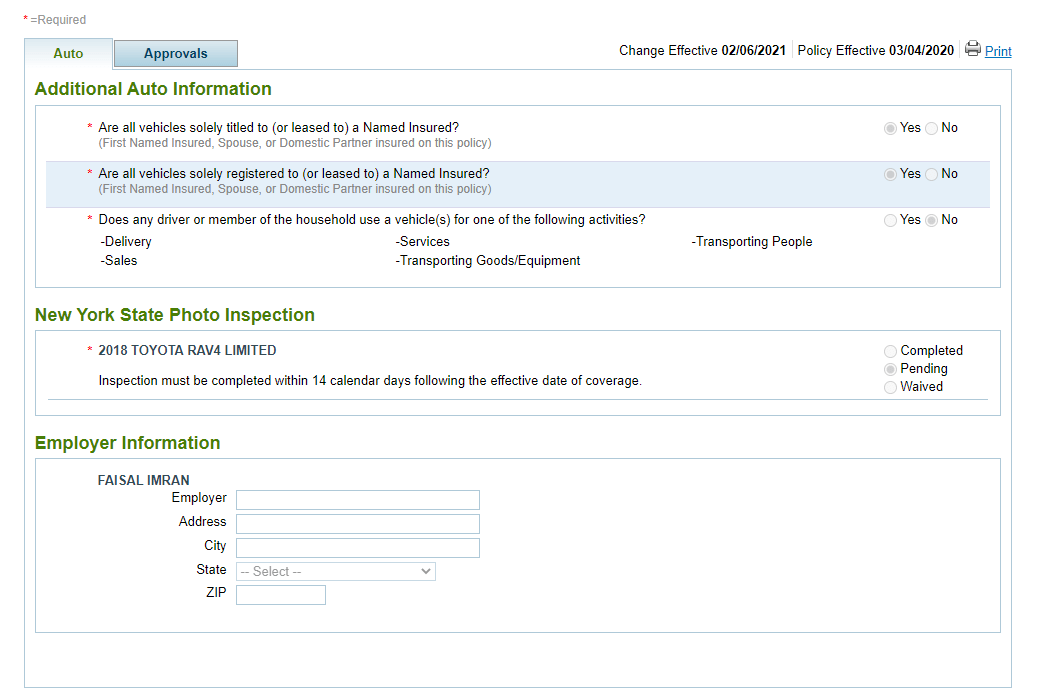This screenshot has width=1037, height=696.
Task: Select Yes for household vehicle activities
Action: coord(890,220)
